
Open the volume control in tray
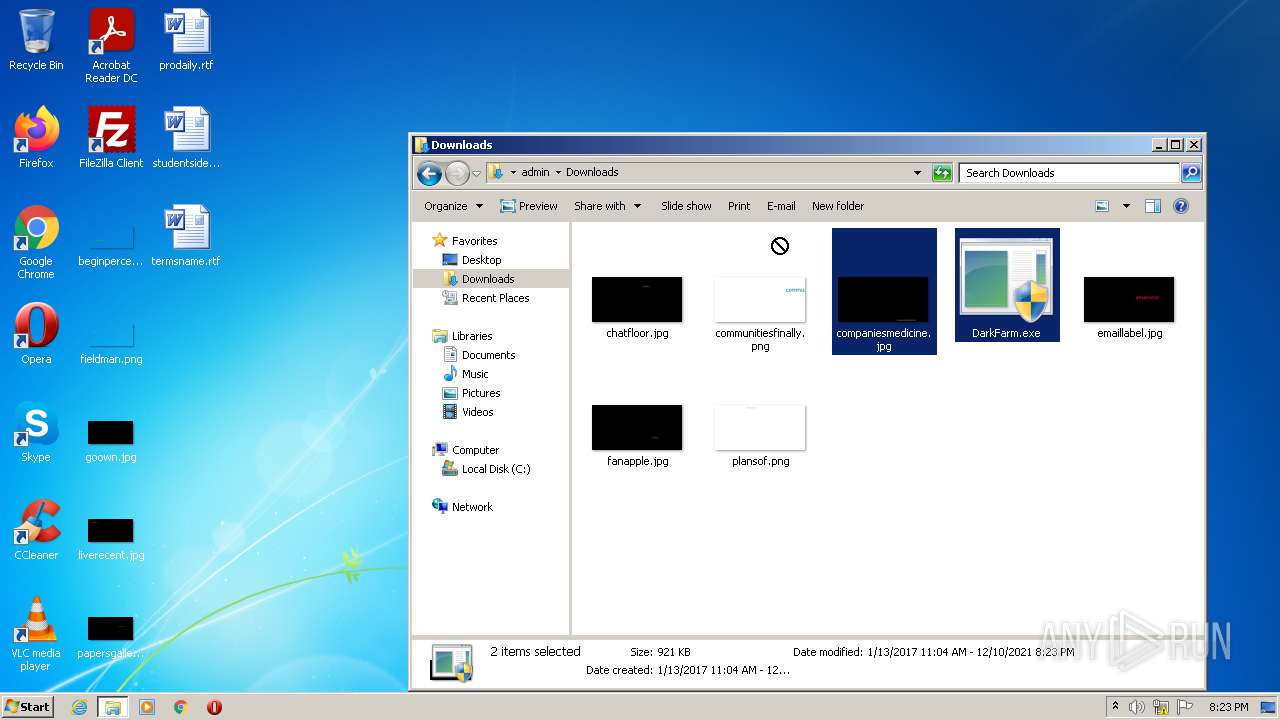pyautogui.click(x=1137, y=707)
